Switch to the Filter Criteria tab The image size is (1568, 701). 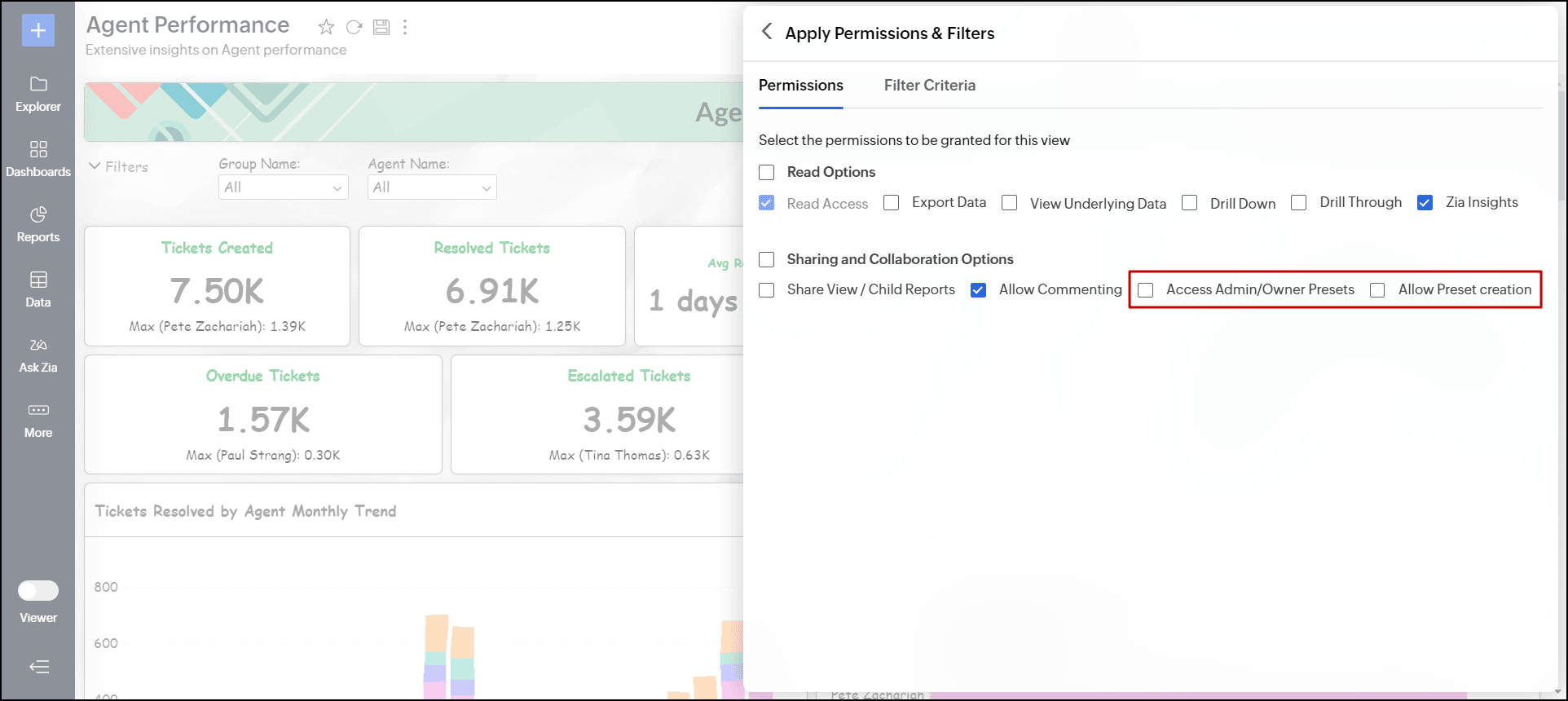click(x=929, y=86)
